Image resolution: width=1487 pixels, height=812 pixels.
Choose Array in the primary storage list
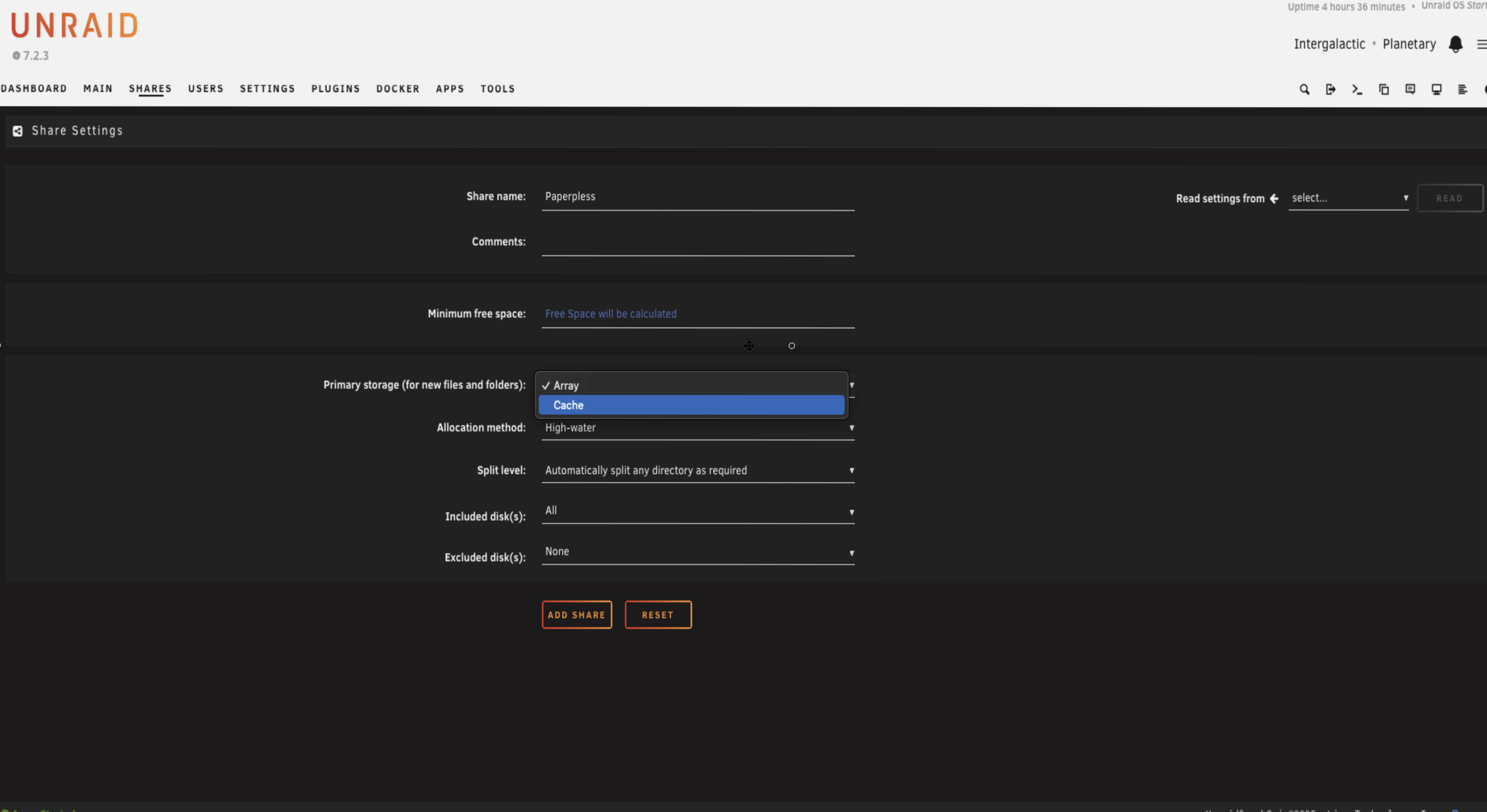(x=691, y=385)
